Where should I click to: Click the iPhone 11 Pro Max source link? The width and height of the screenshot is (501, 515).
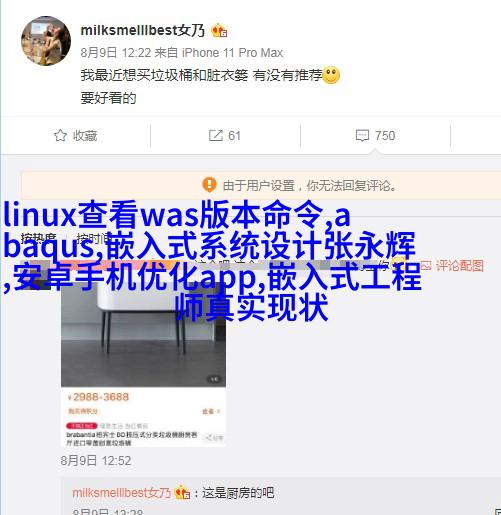[x=232, y=53]
